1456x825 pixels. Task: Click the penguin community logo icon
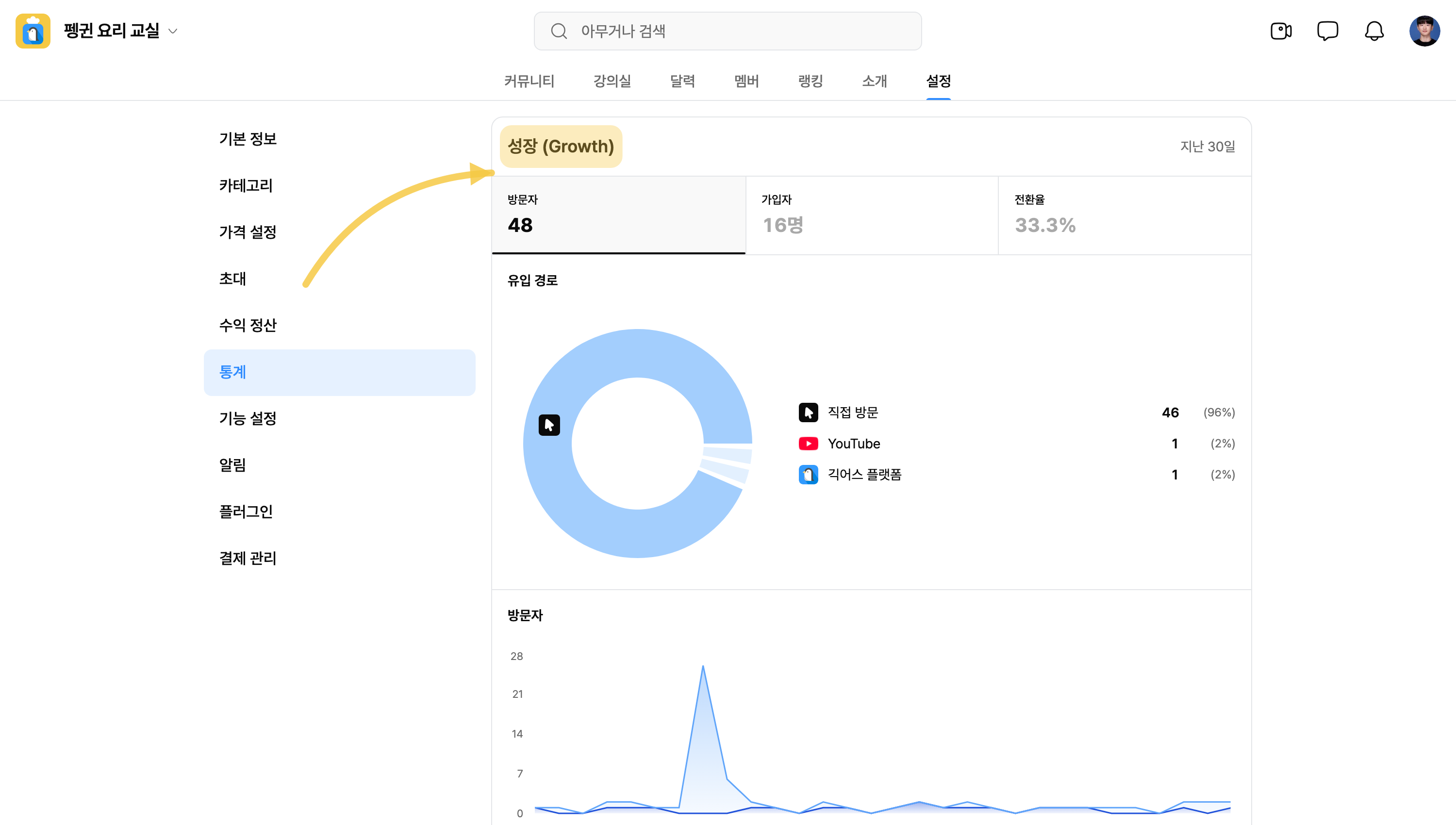[x=33, y=31]
